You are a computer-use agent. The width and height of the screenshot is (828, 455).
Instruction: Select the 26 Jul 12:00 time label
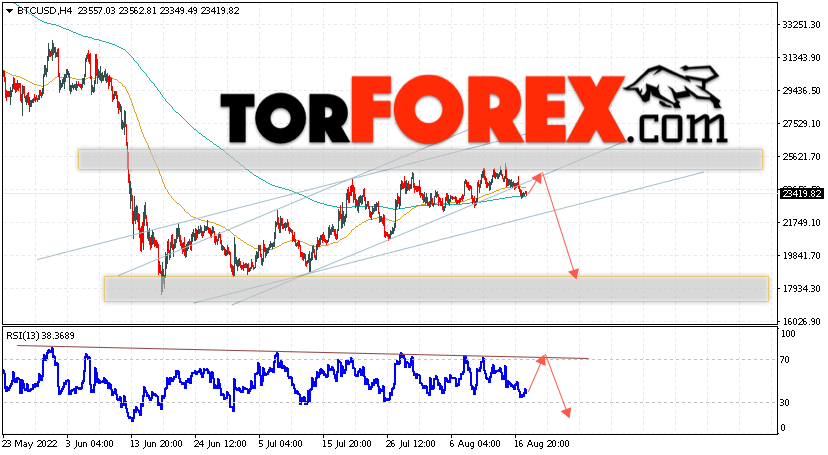(409, 444)
